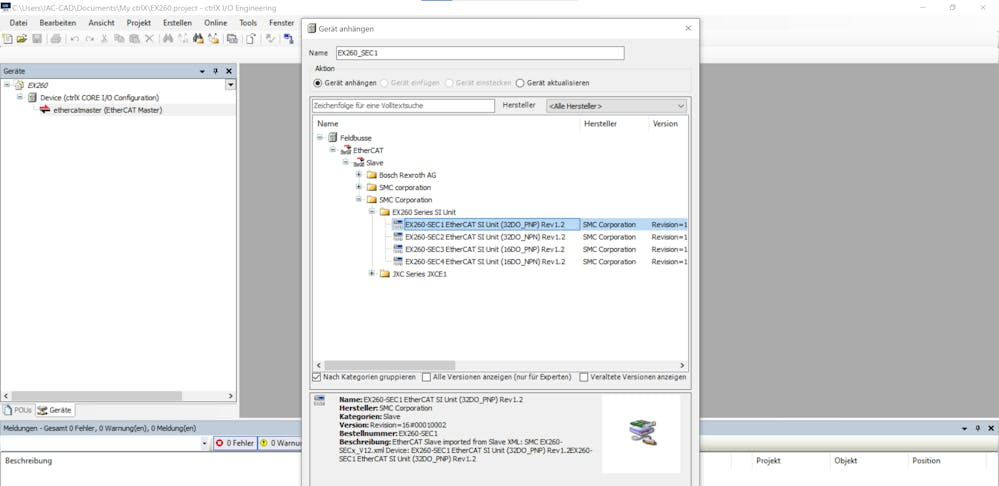Viewport: 999px width, 486px height.
Task: Collapse the Device (ctrlX CORE I/O Configuration) node
Action: [x=20, y=97]
